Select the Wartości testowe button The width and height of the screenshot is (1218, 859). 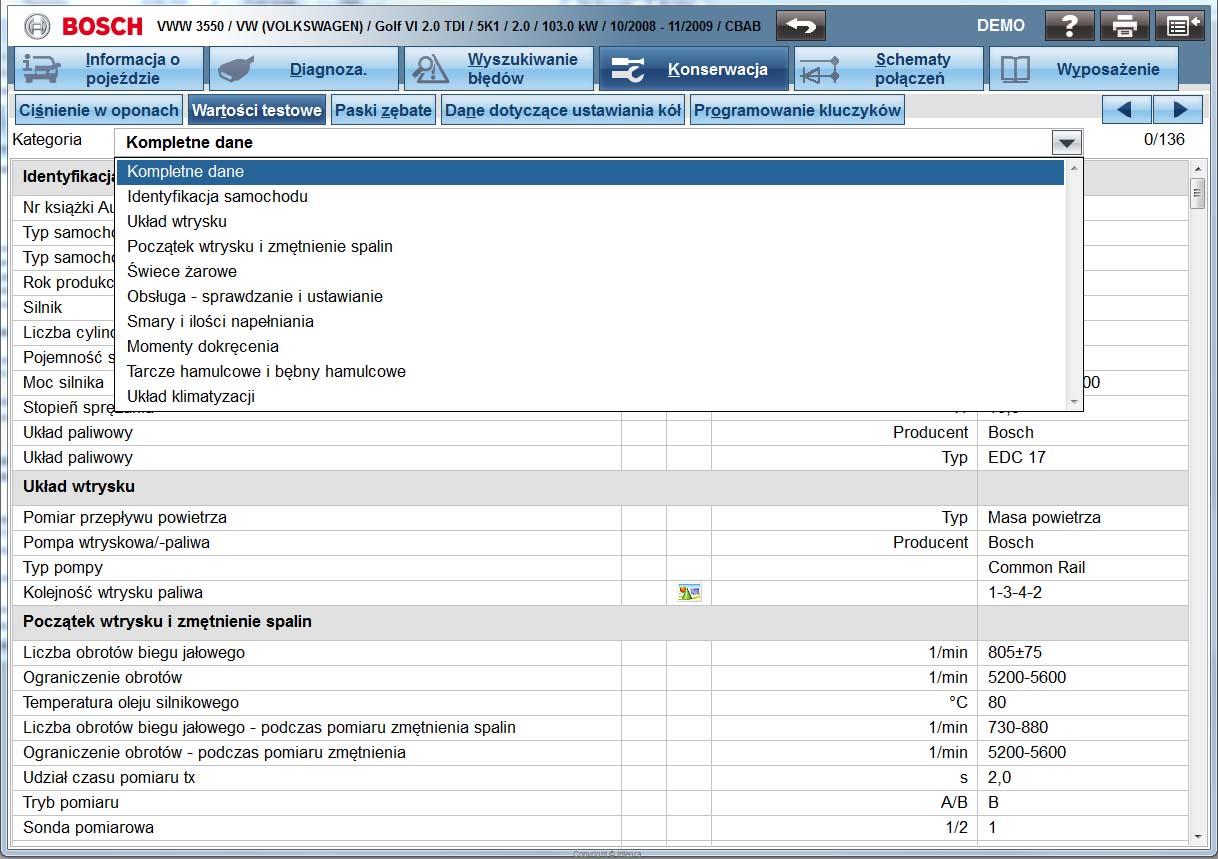pyautogui.click(x=257, y=110)
